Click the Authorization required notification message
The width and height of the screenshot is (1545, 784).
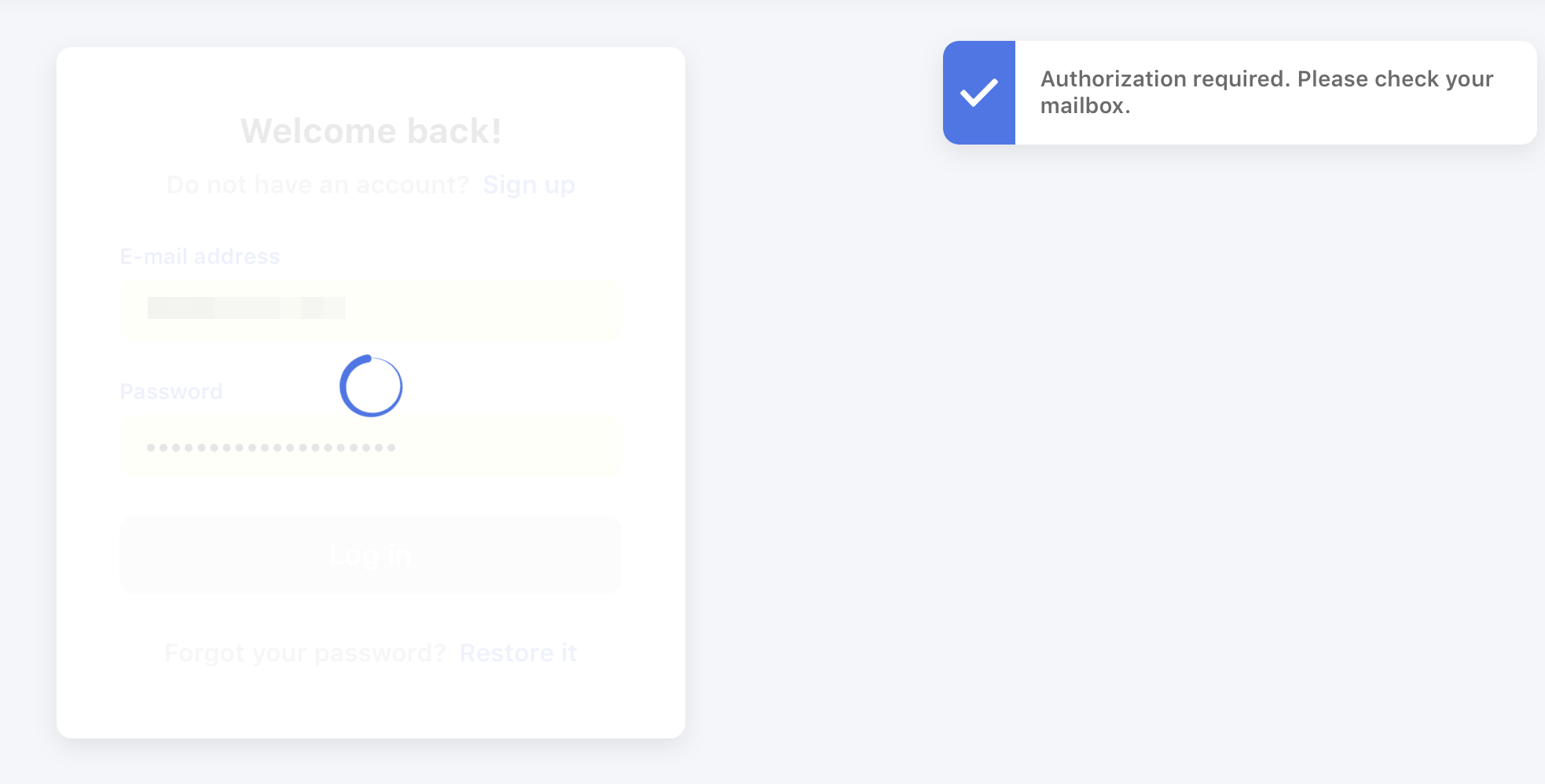pos(1267,92)
